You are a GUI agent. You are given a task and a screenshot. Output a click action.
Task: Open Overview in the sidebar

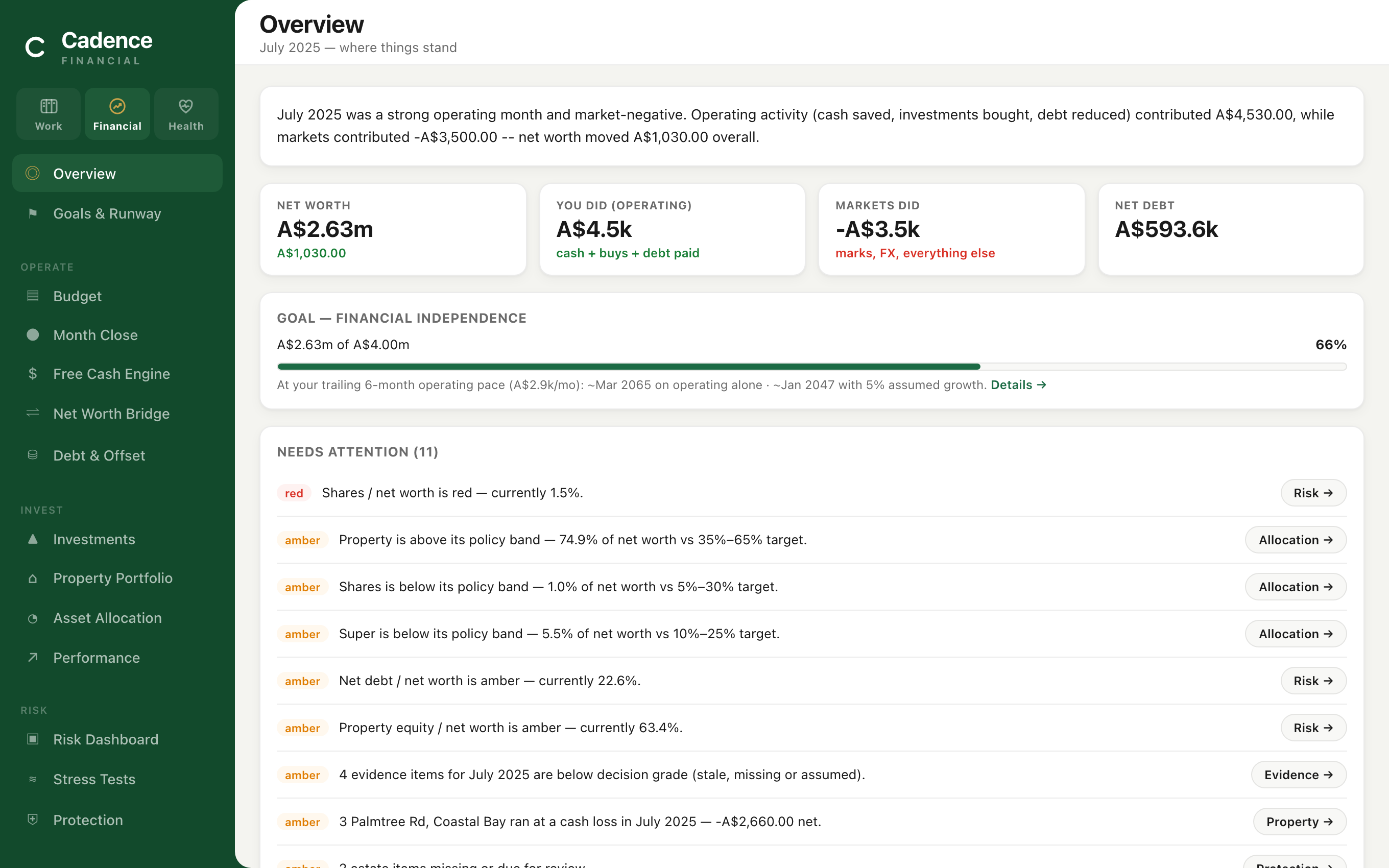pyautogui.click(x=117, y=174)
